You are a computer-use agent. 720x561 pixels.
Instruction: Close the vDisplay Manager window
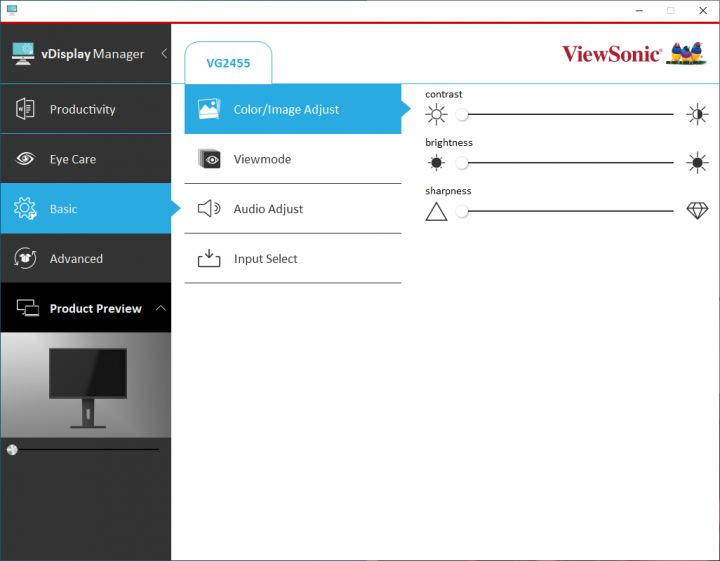703,10
